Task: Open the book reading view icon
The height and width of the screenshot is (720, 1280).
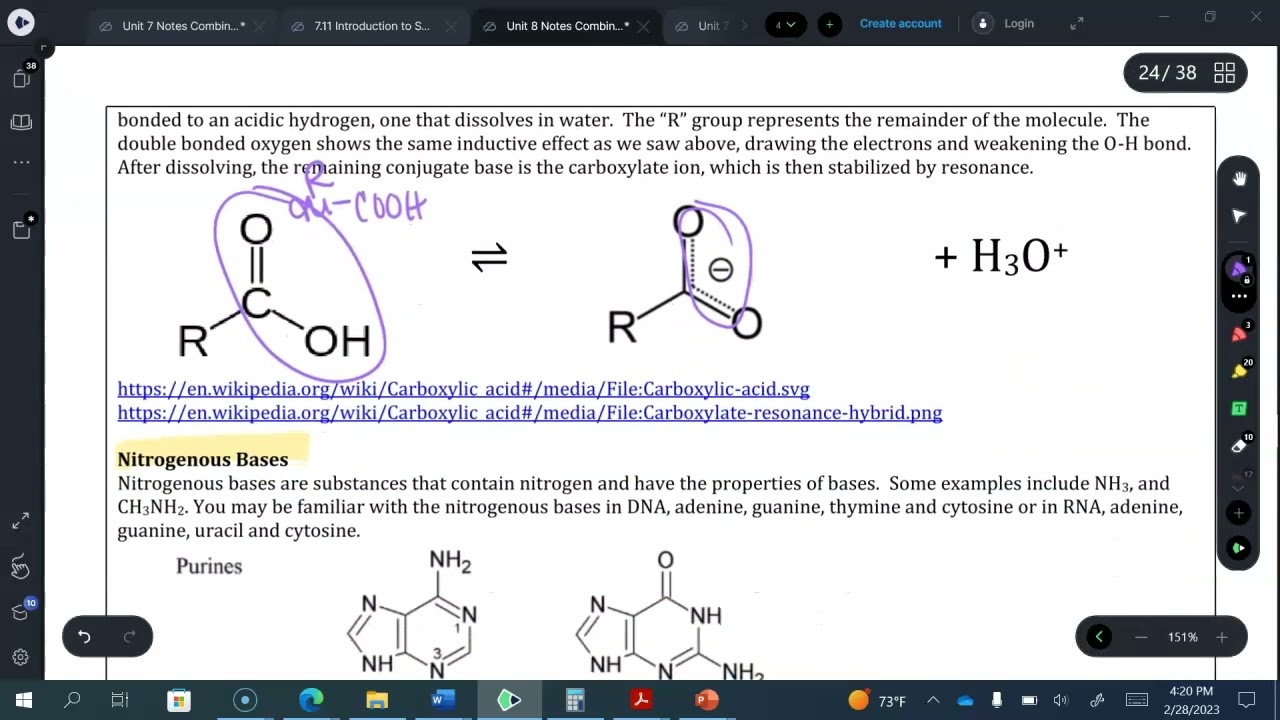Action: (x=21, y=122)
